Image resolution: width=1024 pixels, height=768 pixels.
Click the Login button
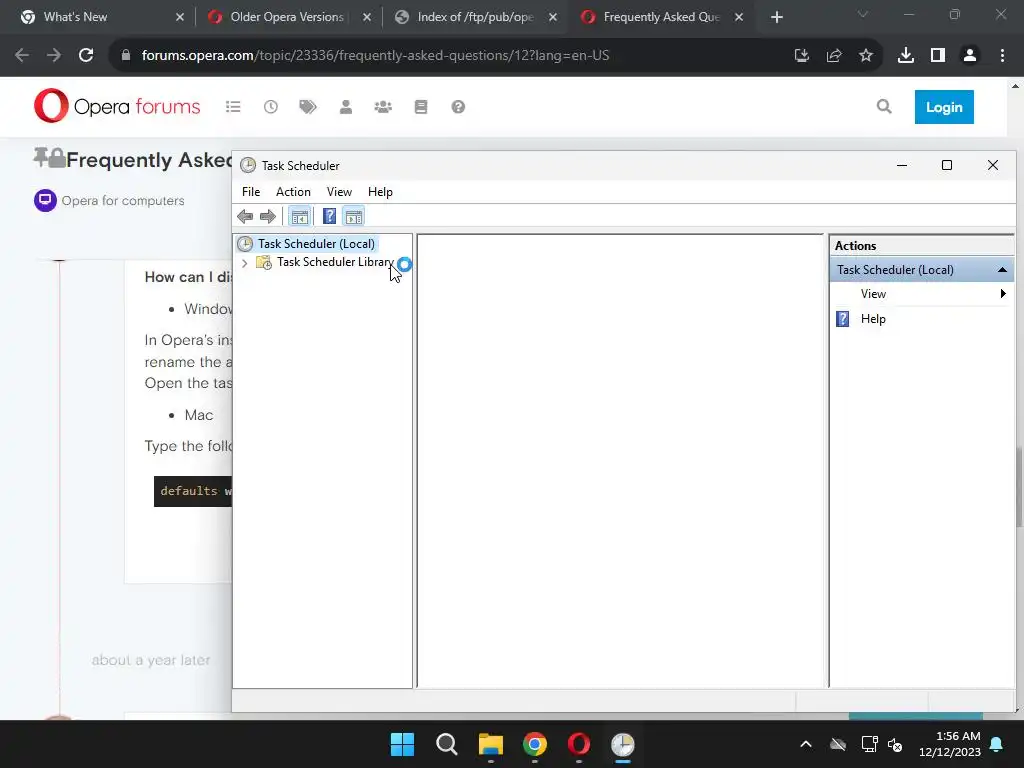coord(944,107)
